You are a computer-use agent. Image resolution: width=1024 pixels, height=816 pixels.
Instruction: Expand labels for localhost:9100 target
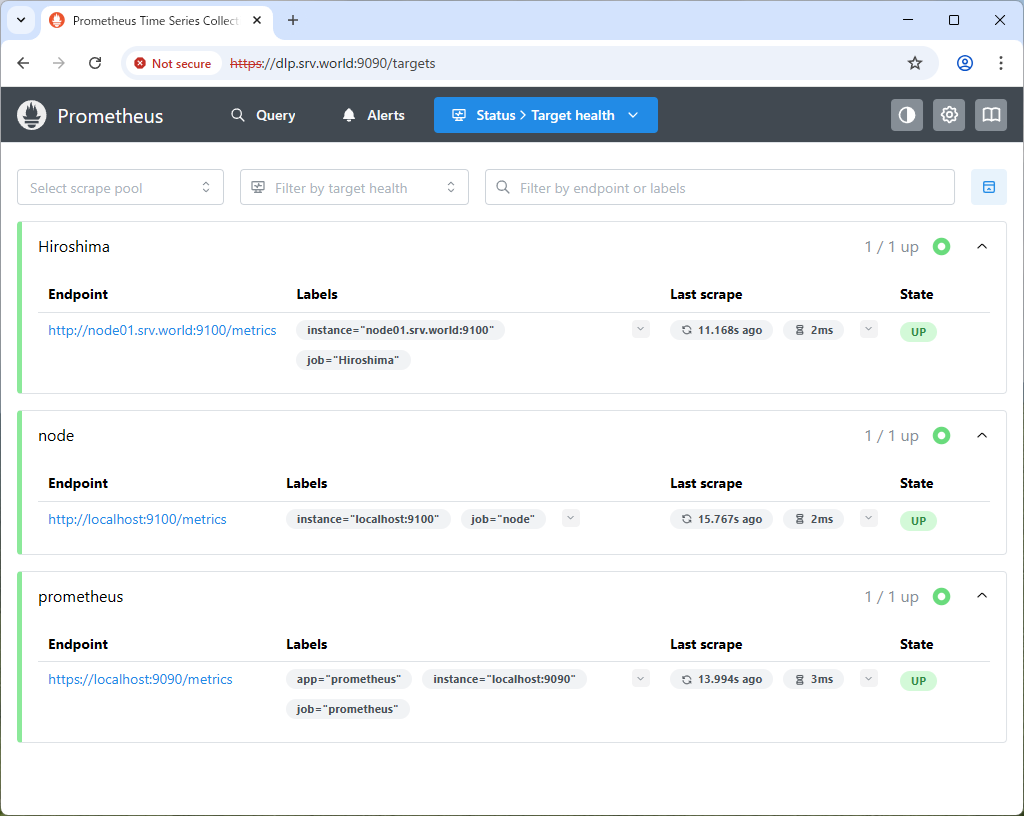tap(571, 518)
